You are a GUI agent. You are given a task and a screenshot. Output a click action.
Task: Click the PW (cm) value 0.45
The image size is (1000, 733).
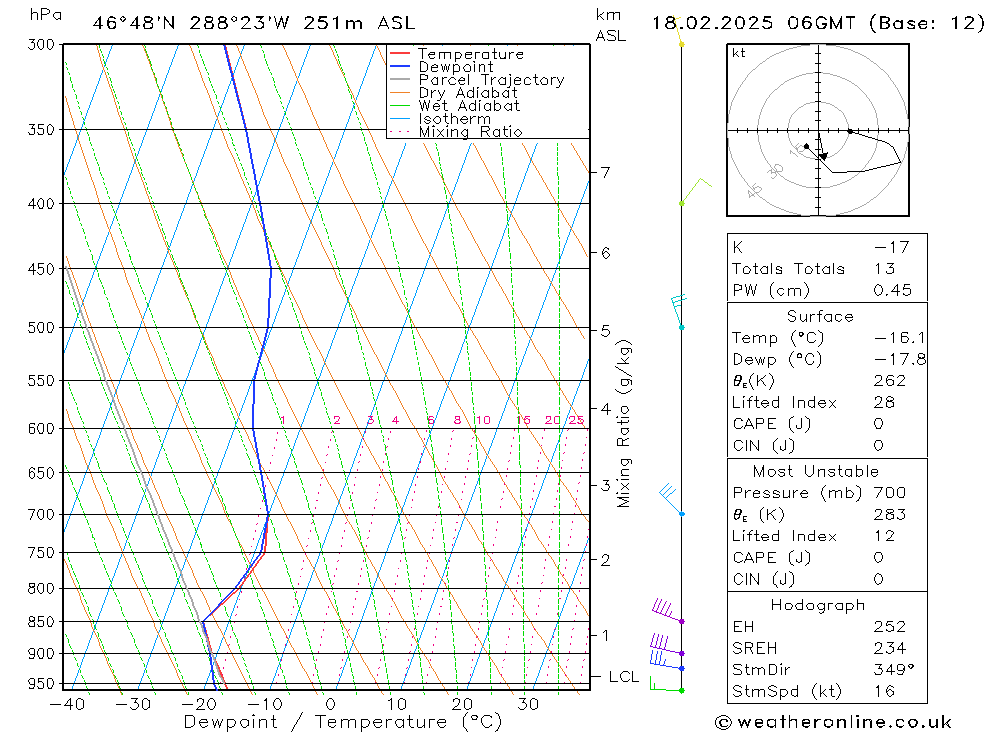click(x=893, y=290)
